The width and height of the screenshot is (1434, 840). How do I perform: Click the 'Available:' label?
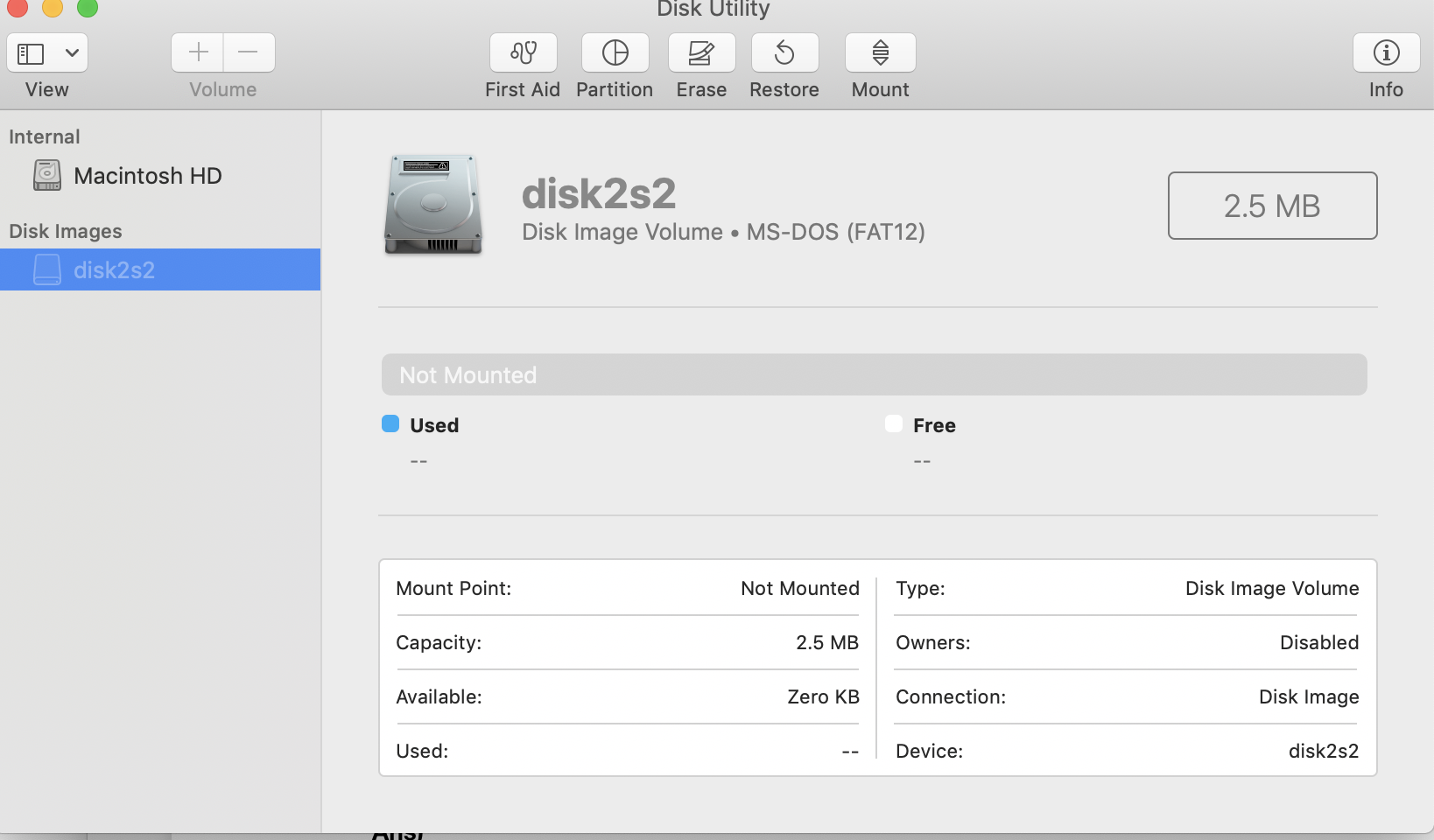point(439,696)
